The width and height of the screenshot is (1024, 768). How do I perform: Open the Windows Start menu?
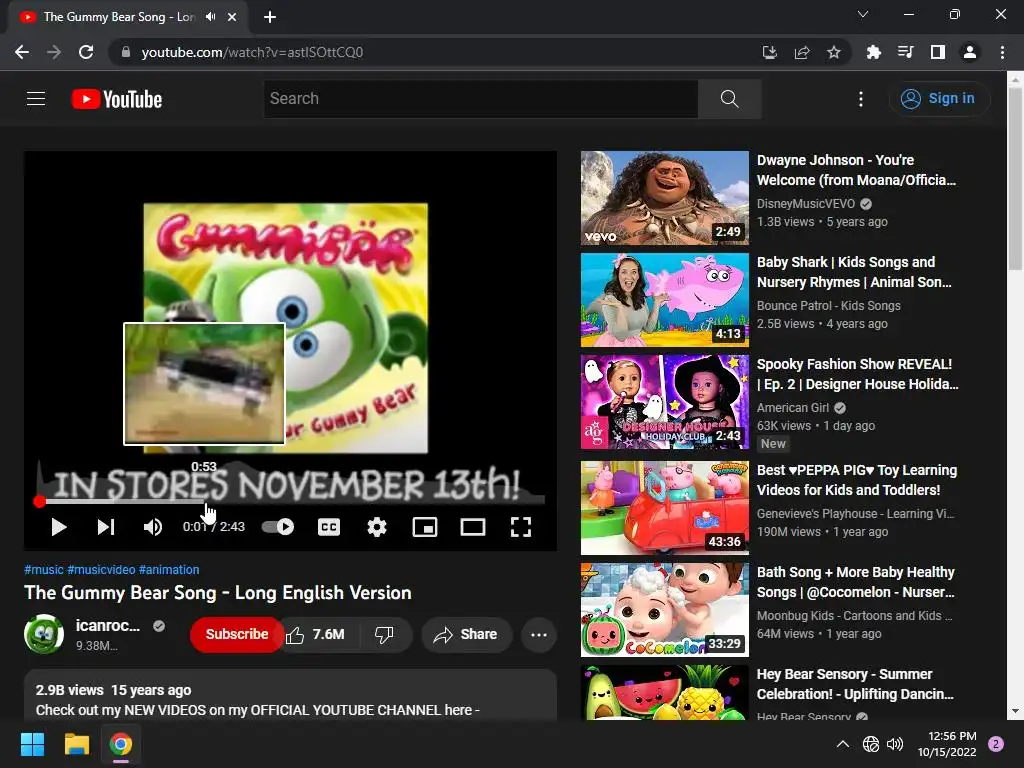point(32,744)
